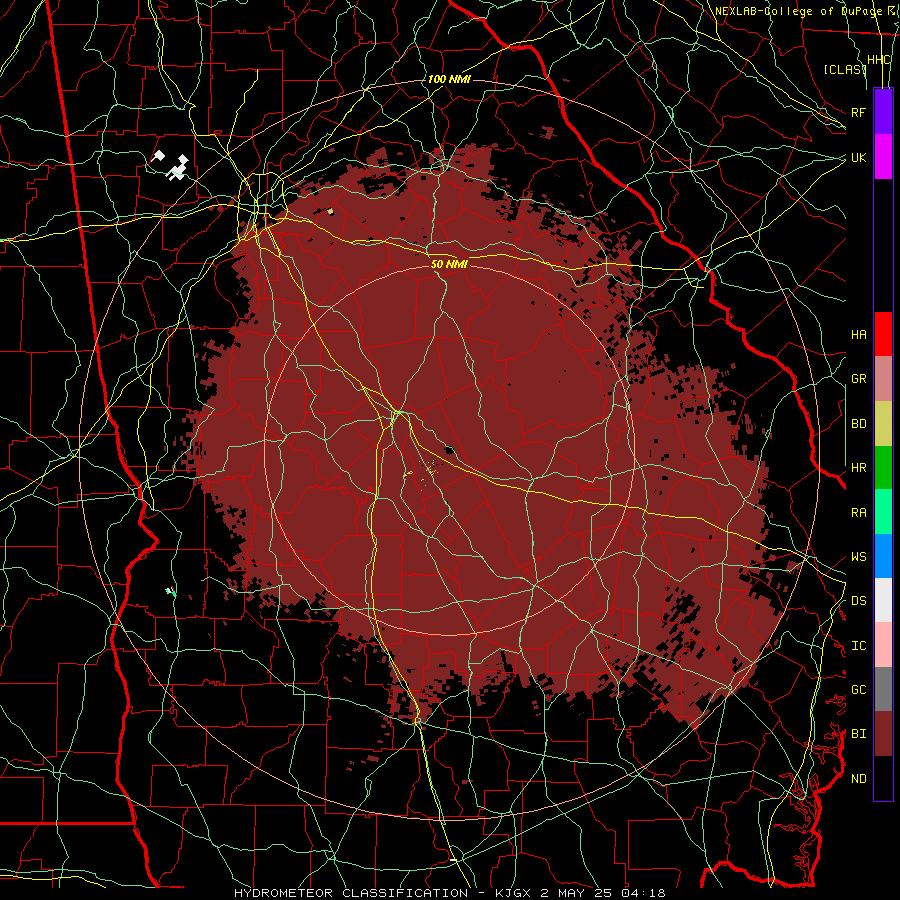The width and height of the screenshot is (900, 900).
Task: Click the HA legend label
Action: (858, 335)
